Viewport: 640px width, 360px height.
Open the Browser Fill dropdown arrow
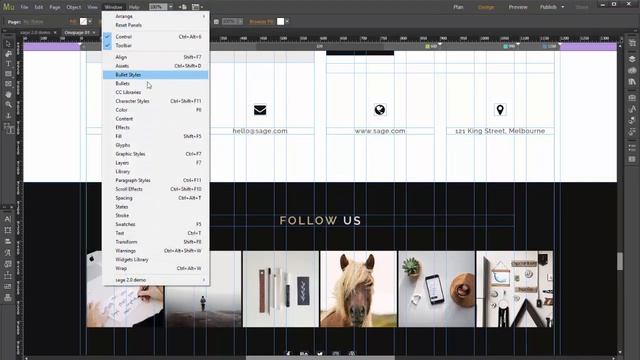coord(287,21)
